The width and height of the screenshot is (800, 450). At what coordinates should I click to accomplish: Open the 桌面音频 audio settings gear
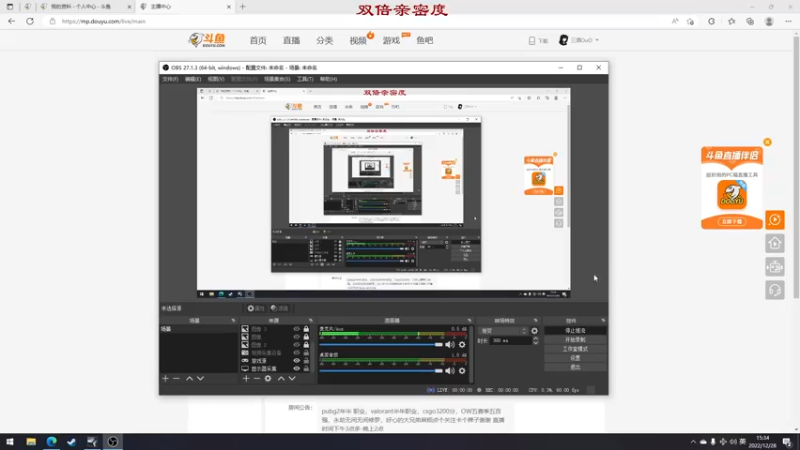point(462,371)
